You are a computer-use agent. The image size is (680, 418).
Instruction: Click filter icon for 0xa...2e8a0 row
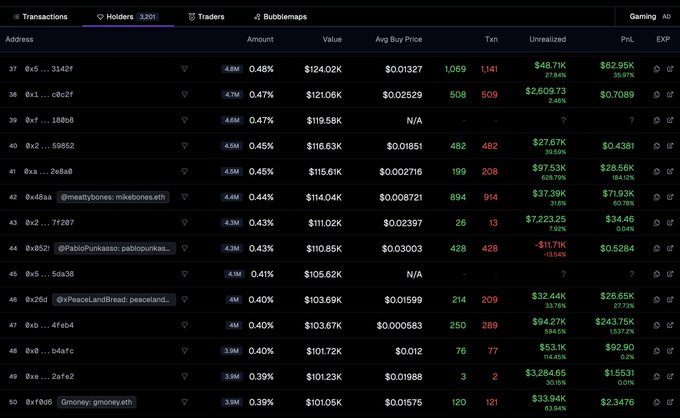[x=185, y=171]
